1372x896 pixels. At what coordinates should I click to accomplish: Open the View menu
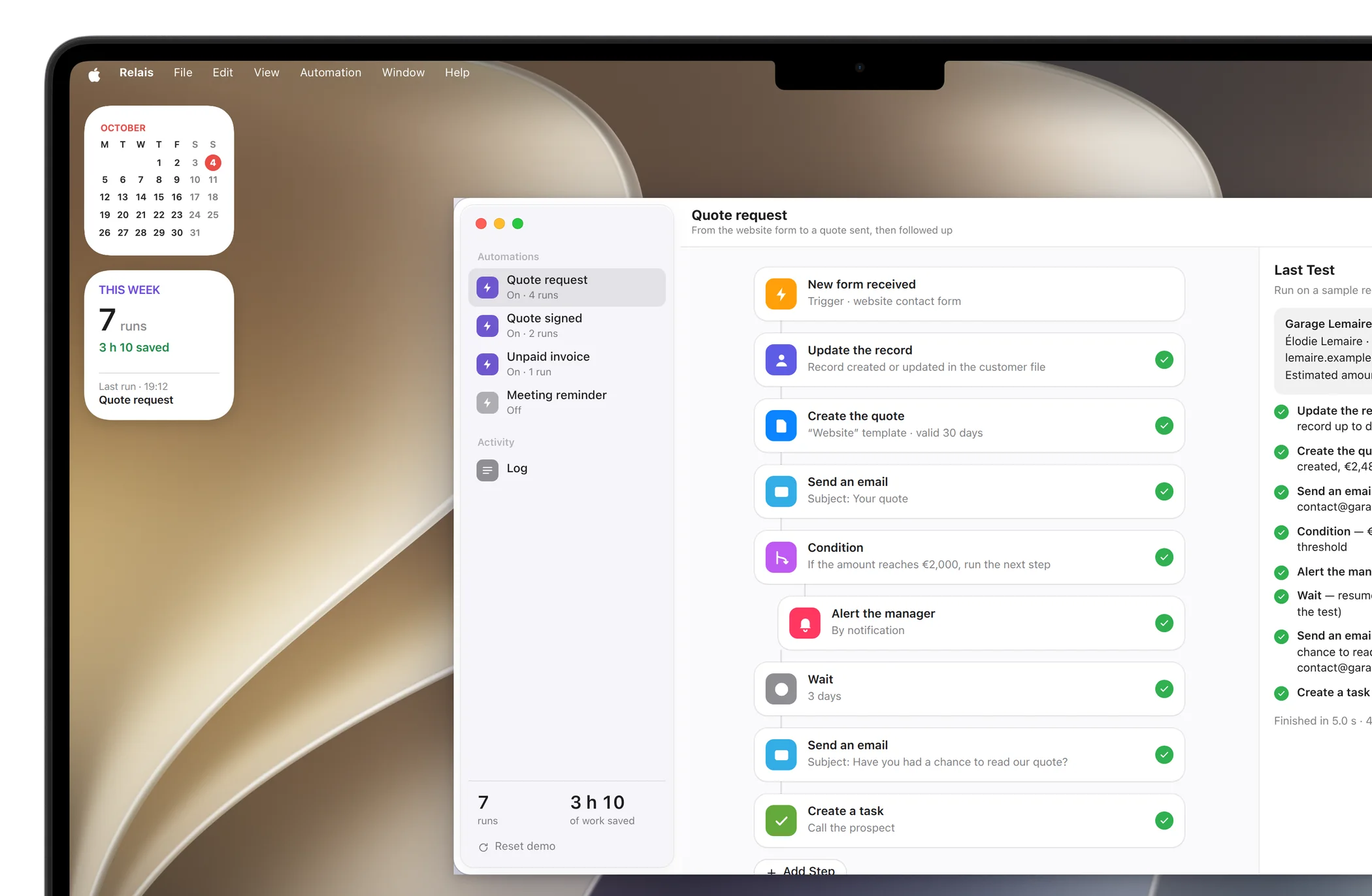pyautogui.click(x=267, y=72)
